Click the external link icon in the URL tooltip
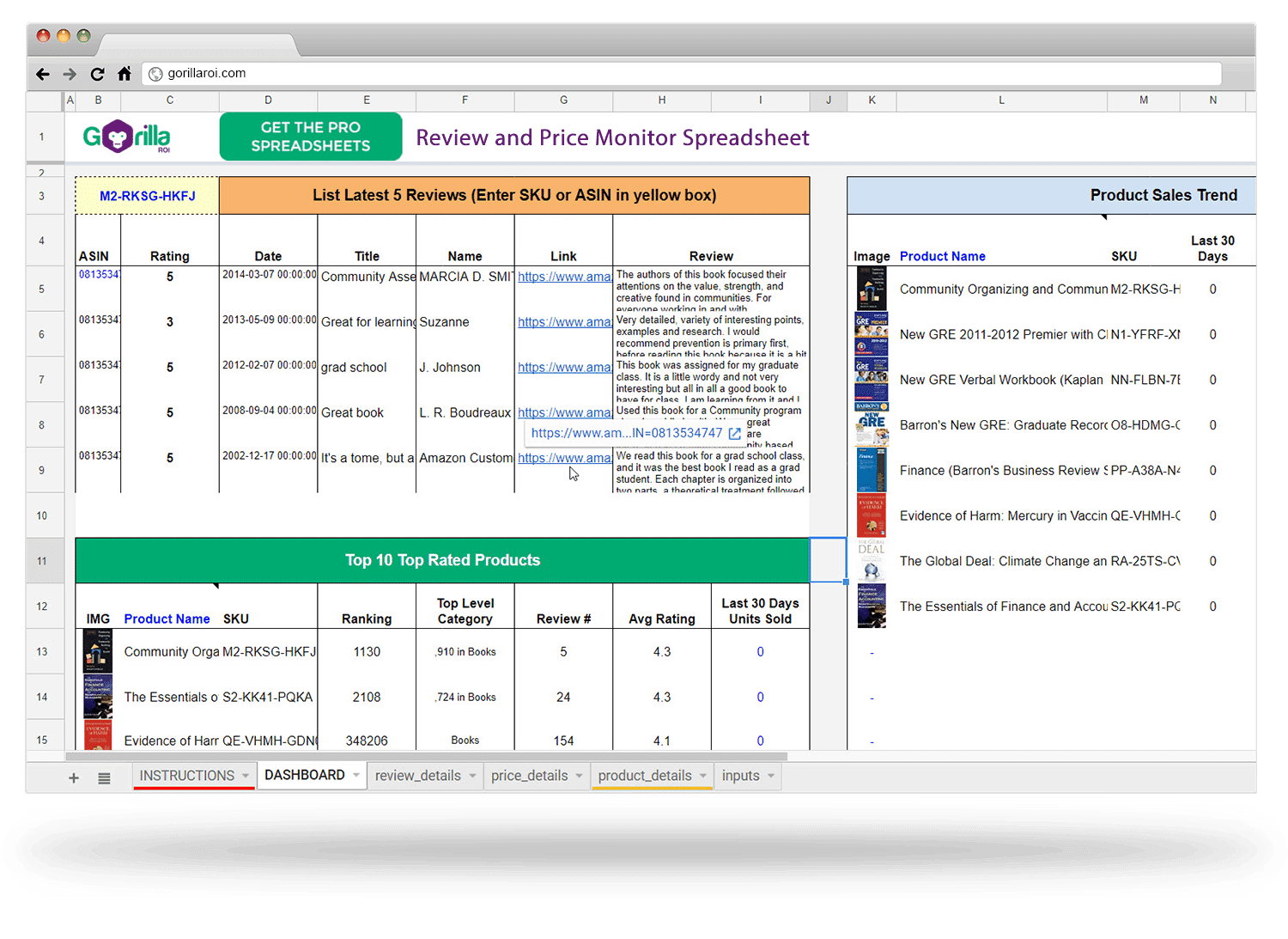Image resolution: width=1288 pixels, height=939 pixels. click(735, 434)
